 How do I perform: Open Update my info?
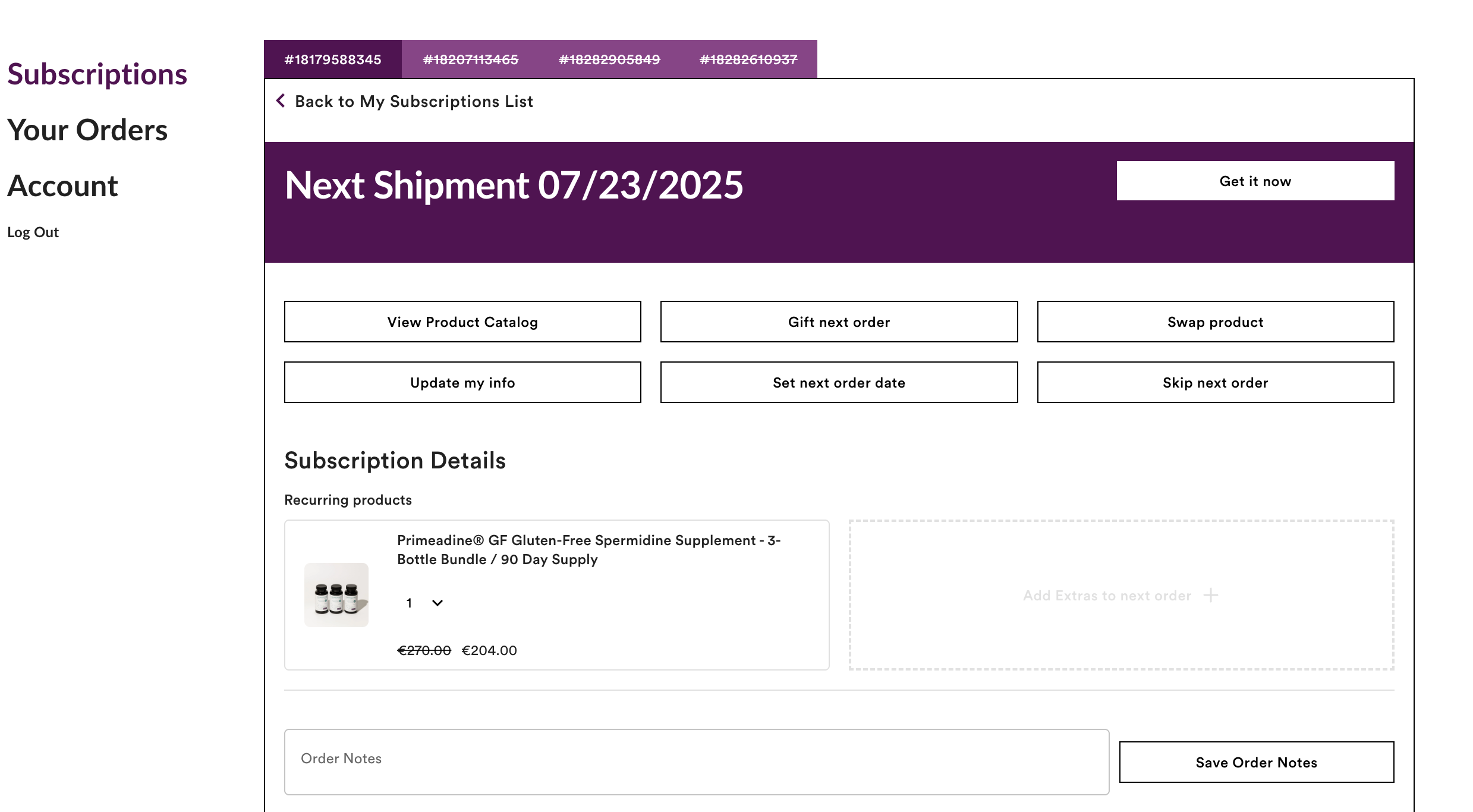462,382
